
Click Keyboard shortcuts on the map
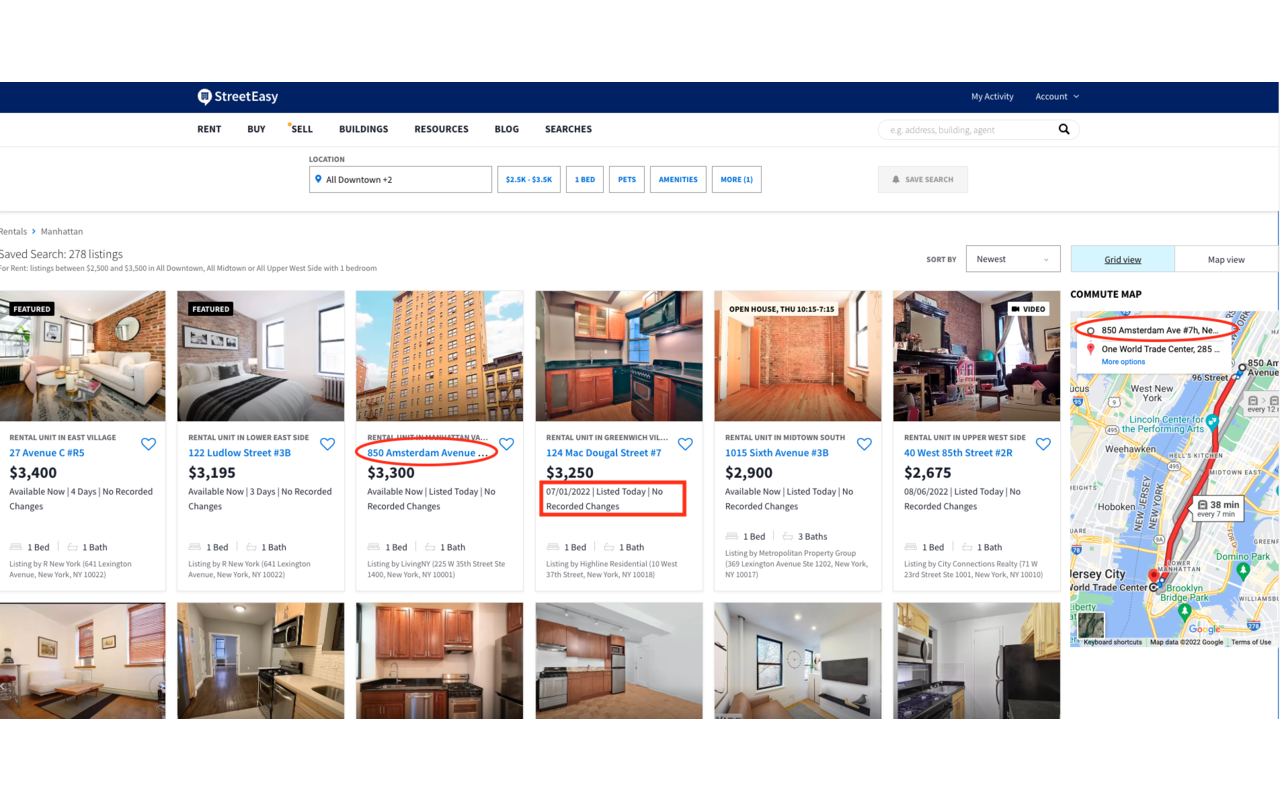point(1113,642)
